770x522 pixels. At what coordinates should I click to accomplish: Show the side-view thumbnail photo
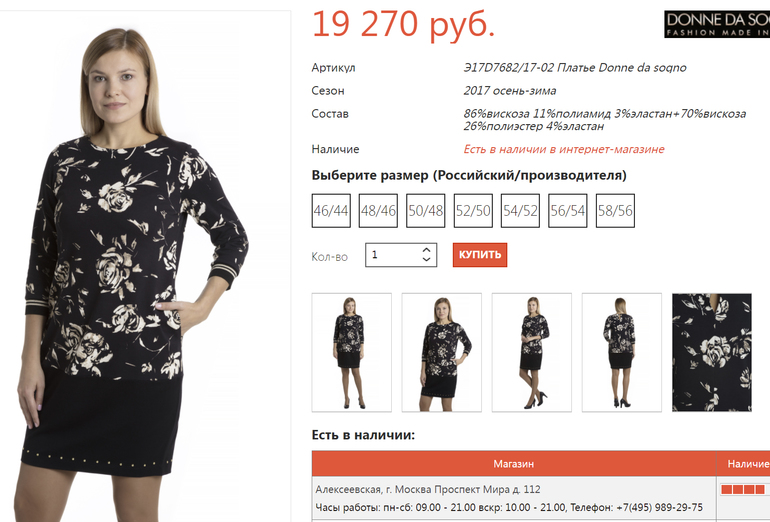point(532,353)
